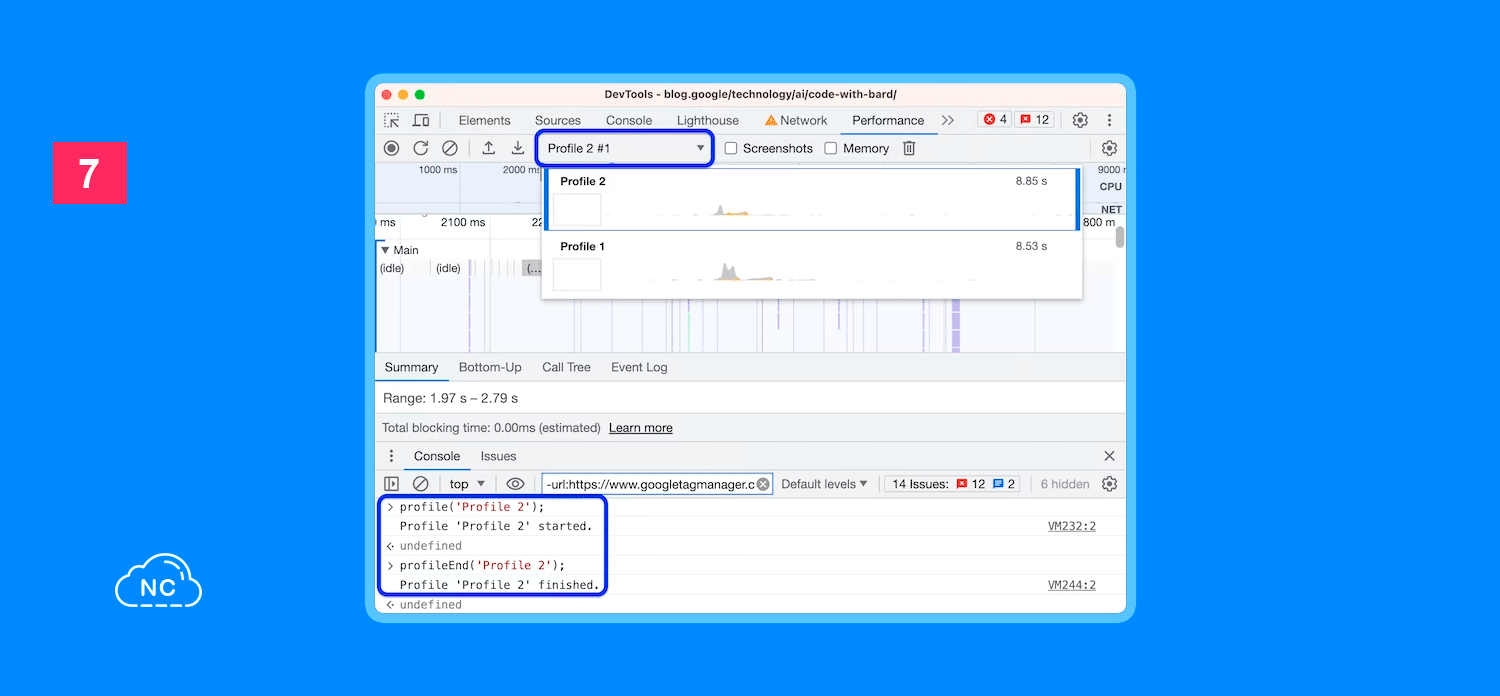Screen dimensions: 1500x696
Task: Open the Profile 2 #1 recording dropdown
Action: click(x=625, y=148)
